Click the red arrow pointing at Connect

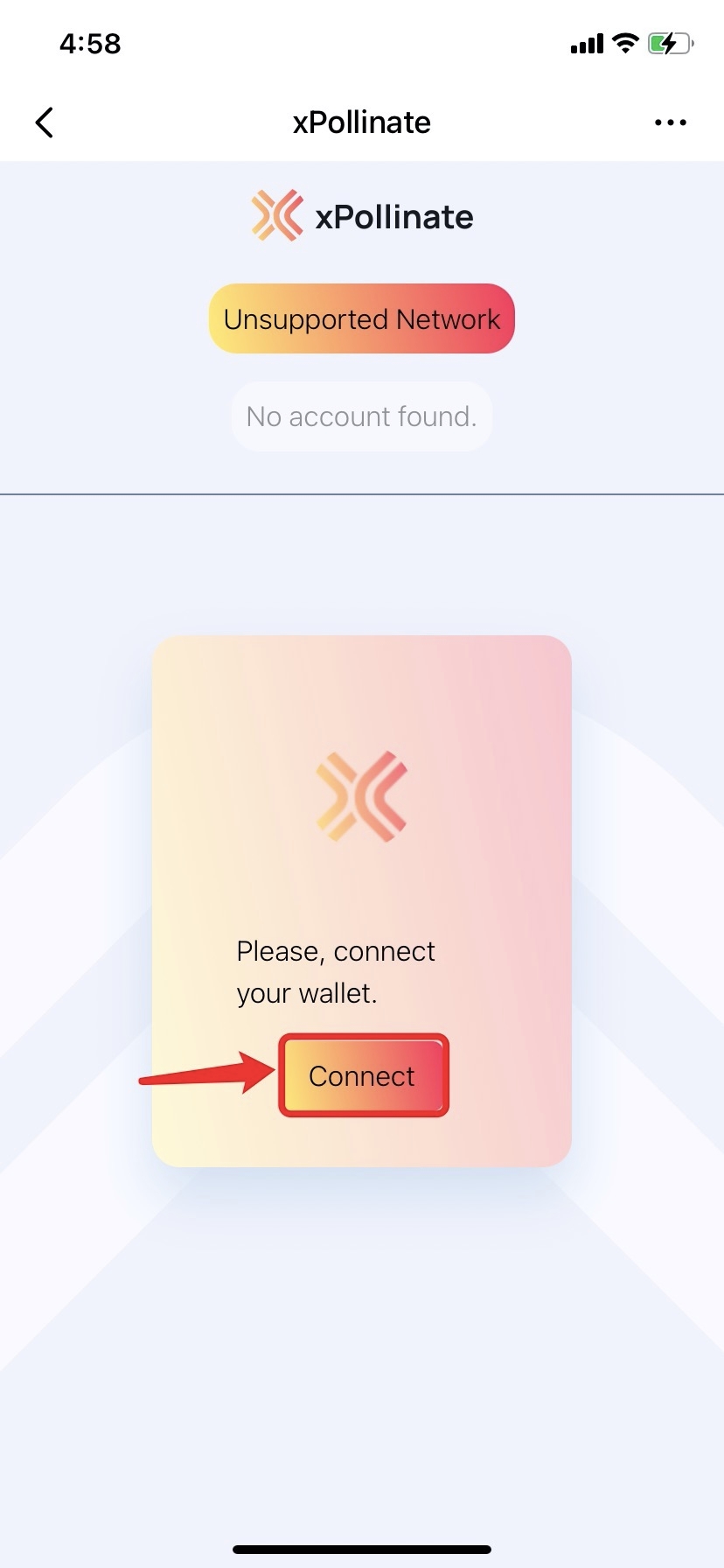pyautogui.click(x=207, y=1073)
